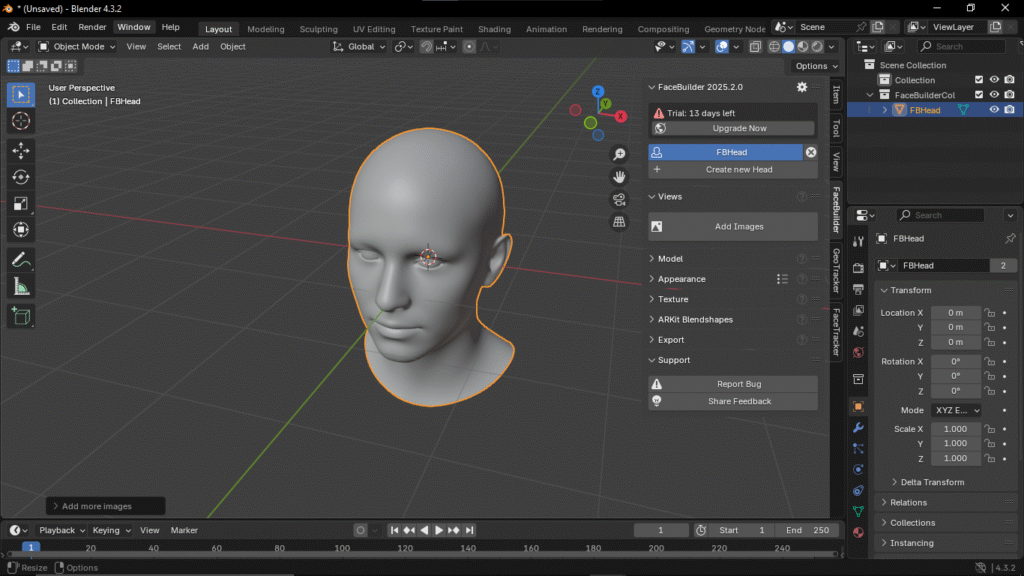Open the Render menu

point(92,27)
